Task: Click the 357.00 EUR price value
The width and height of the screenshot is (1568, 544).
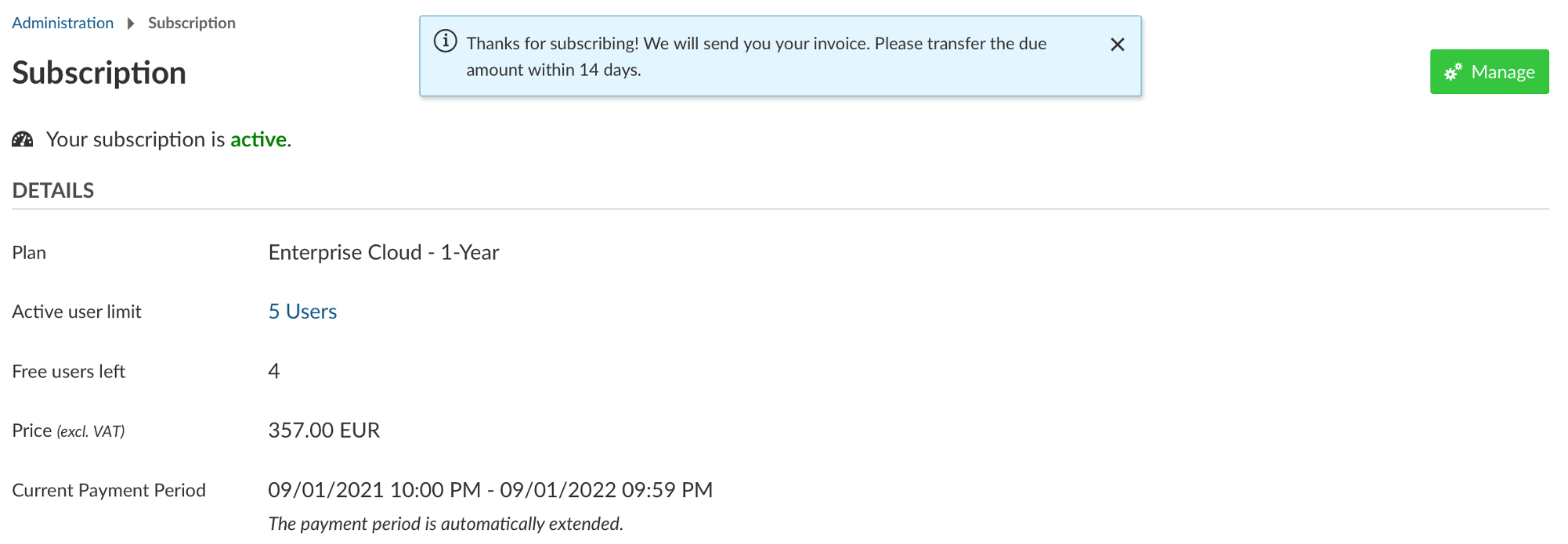Action: pyautogui.click(x=324, y=431)
